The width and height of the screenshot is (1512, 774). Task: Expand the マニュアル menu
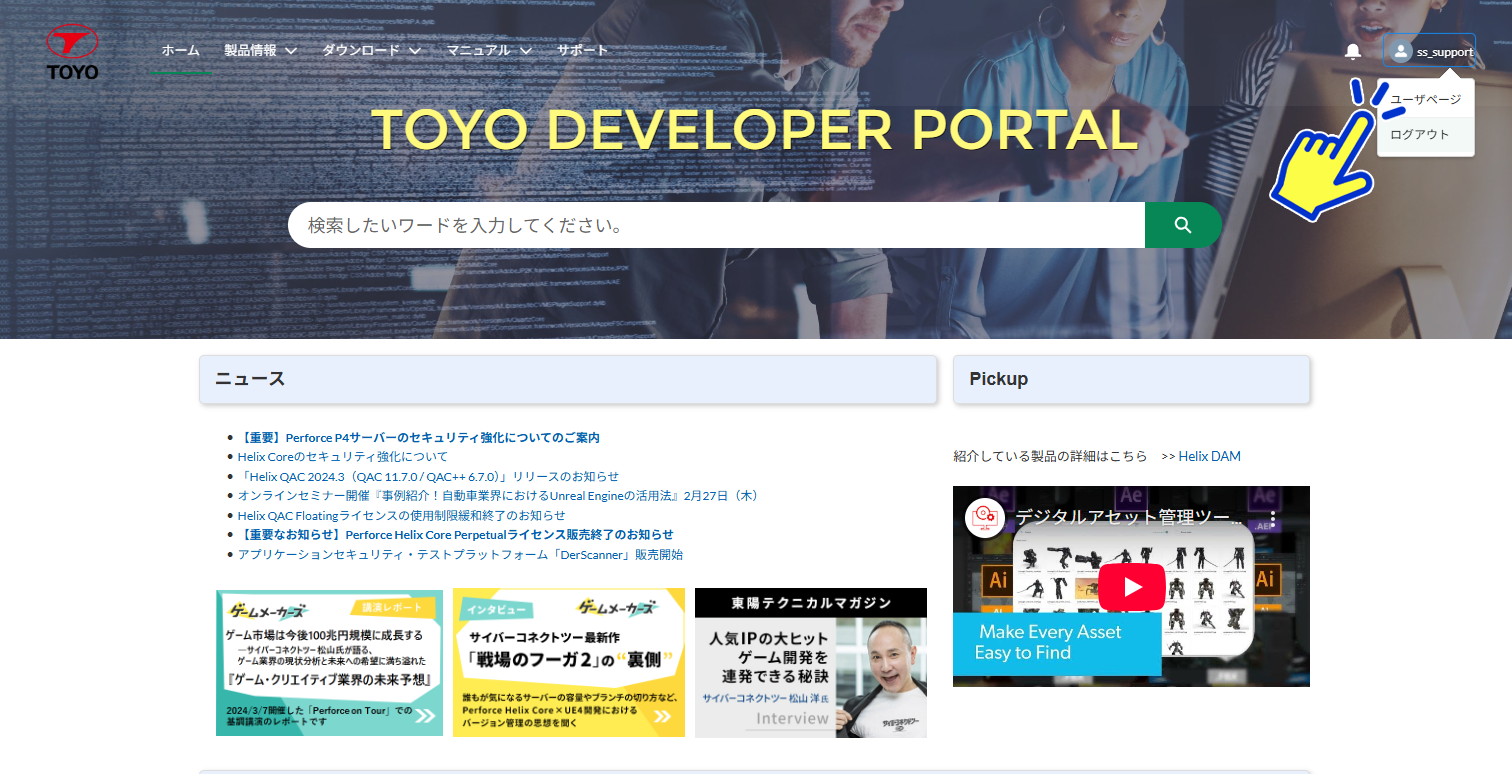point(489,51)
